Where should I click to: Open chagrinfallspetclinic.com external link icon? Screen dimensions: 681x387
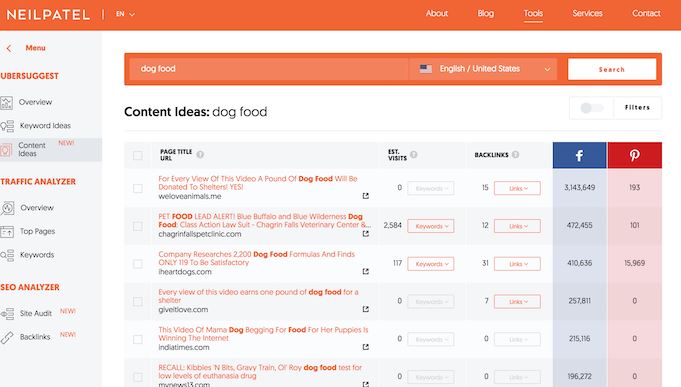tap(366, 234)
